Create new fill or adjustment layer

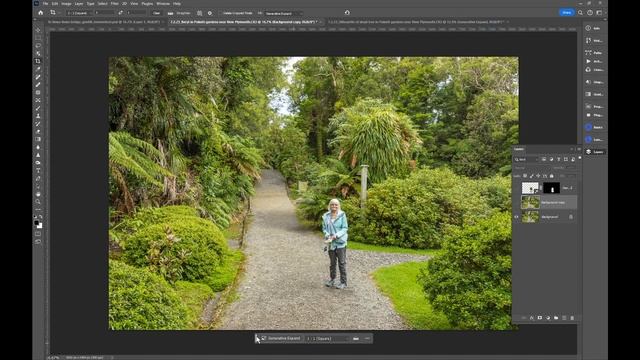(x=548, y=318)
